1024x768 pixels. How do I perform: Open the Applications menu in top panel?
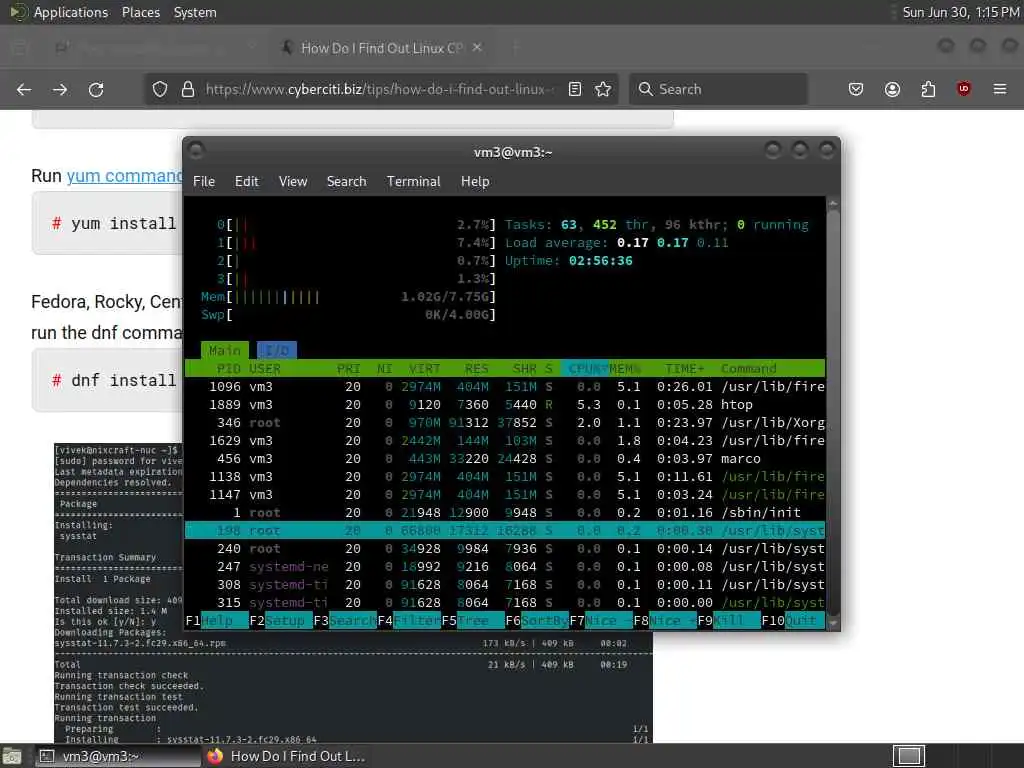click(71, 12)
